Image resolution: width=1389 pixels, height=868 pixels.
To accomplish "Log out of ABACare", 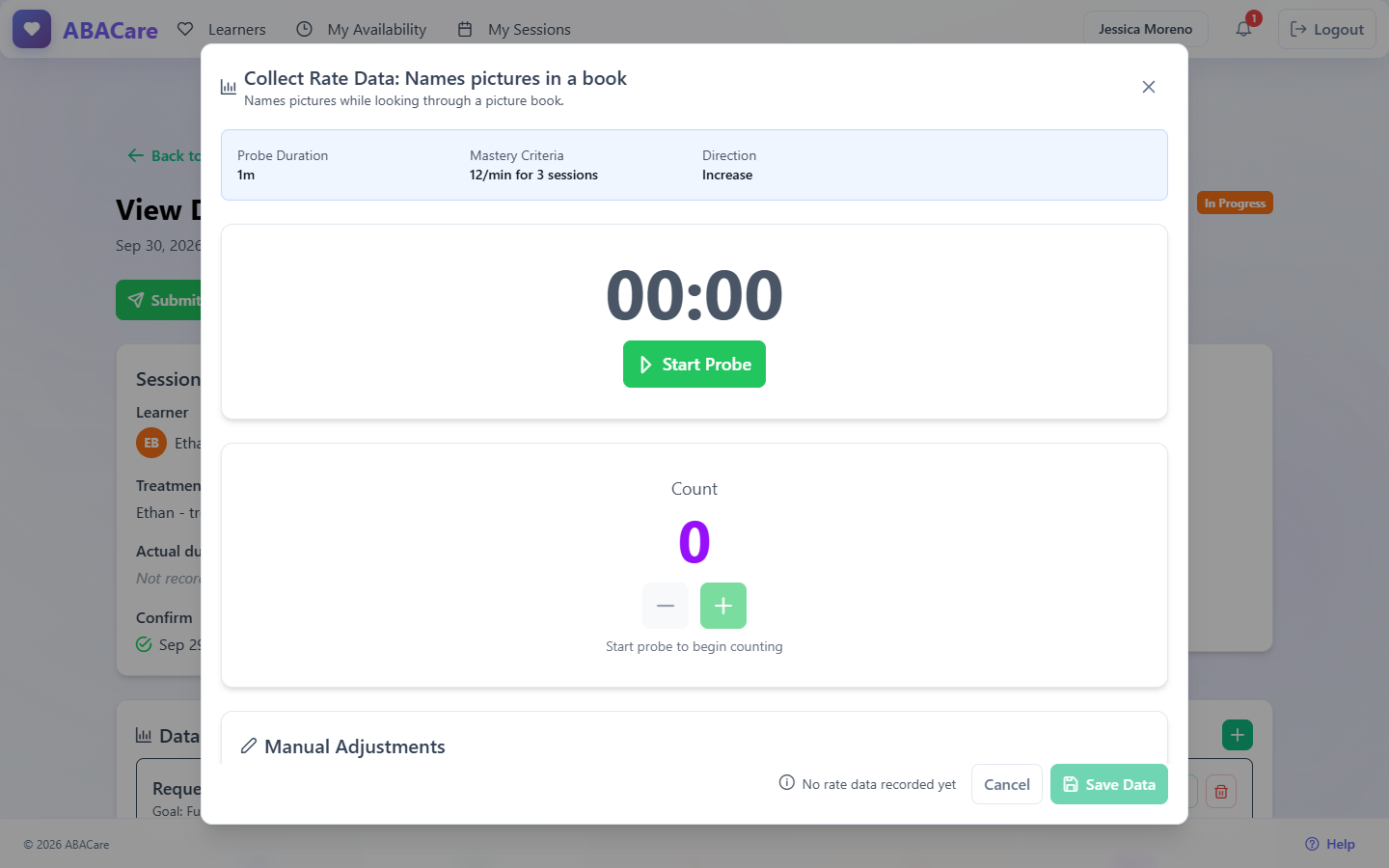I will tap(1327, 29).
